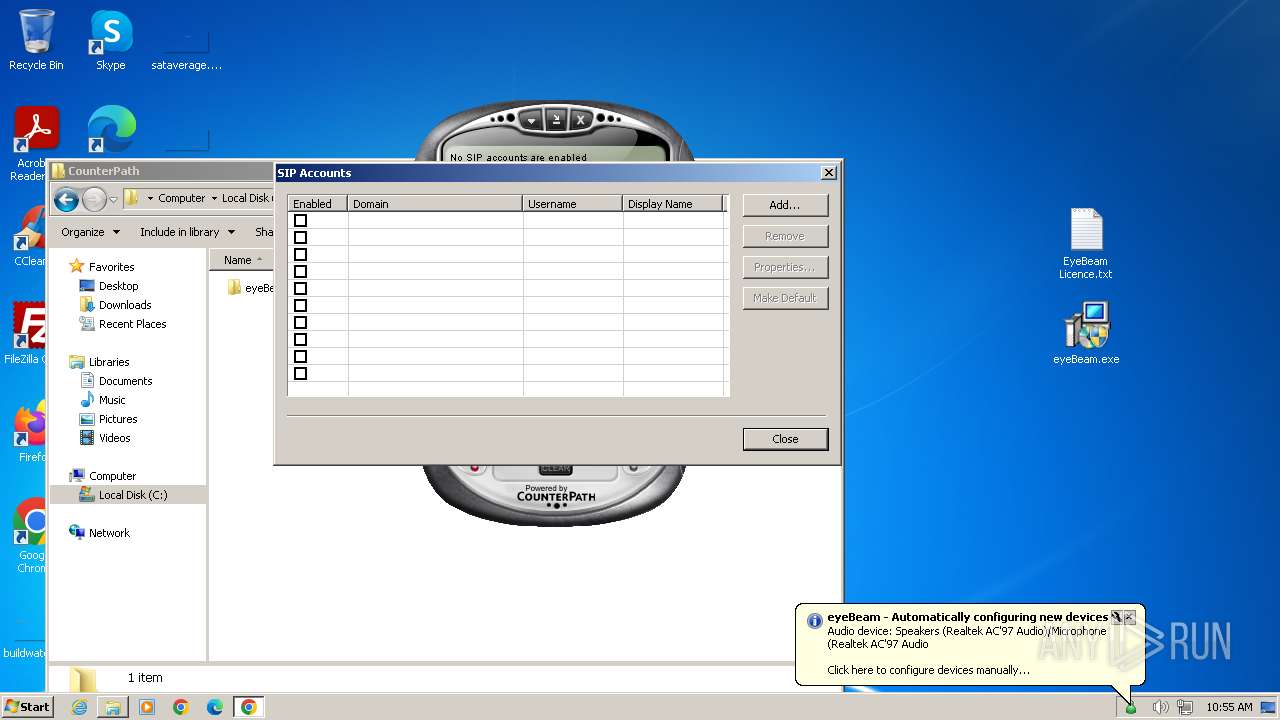This screenshot has width=1280, height=720.
Task: Select the Microsoft Edge desktop icon
Action: (x=111, y=130)
